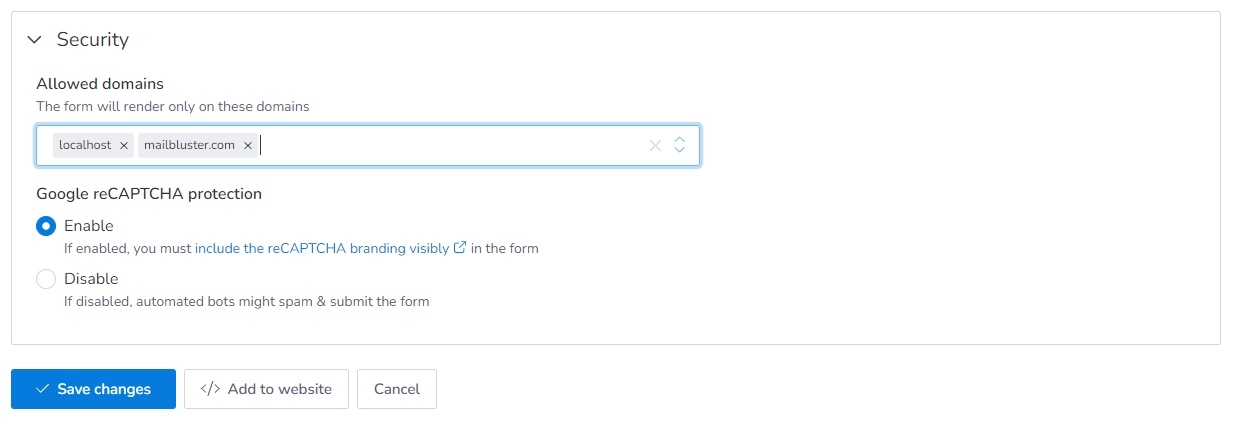Click the Save changes button
Viewport: 1235px width, 426px height.
pyautogui.click(x=93, y=389)
